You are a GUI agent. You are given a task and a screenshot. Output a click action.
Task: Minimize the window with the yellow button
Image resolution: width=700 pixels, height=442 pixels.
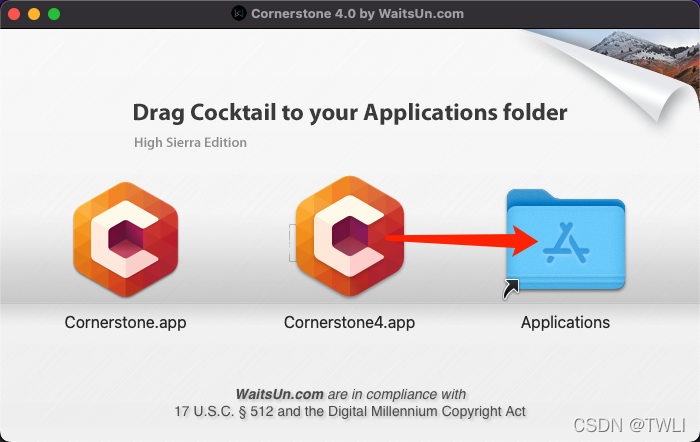click(x=34, y=14)
